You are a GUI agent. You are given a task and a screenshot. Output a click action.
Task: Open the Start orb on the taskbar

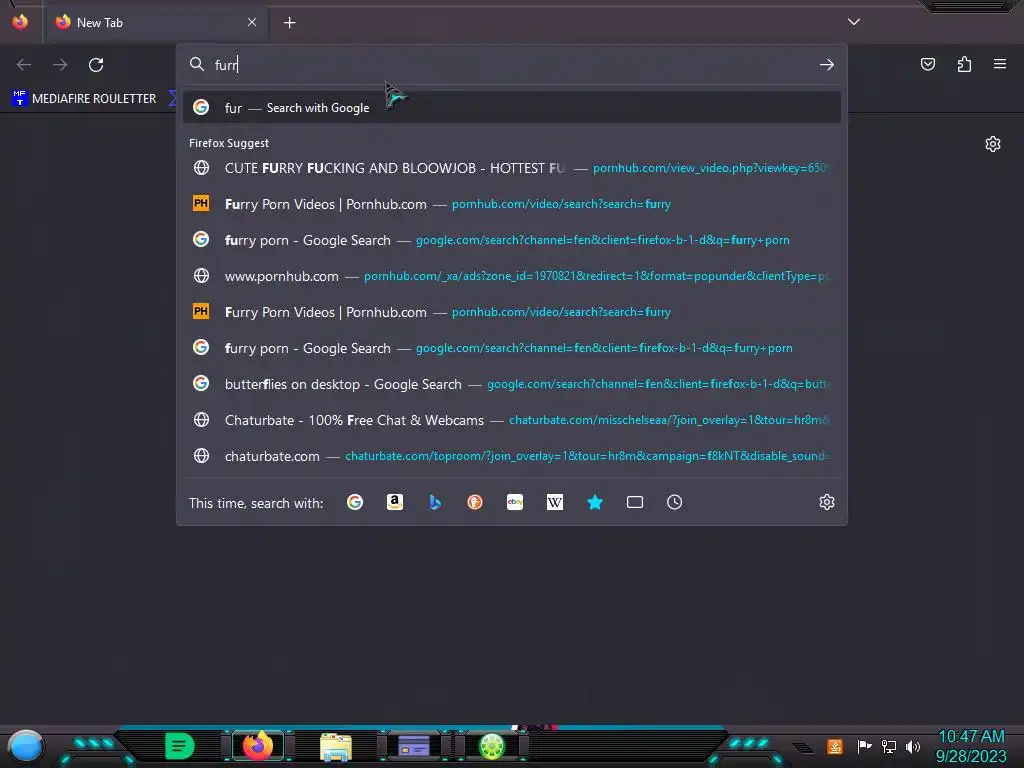(x=26, y=746)
